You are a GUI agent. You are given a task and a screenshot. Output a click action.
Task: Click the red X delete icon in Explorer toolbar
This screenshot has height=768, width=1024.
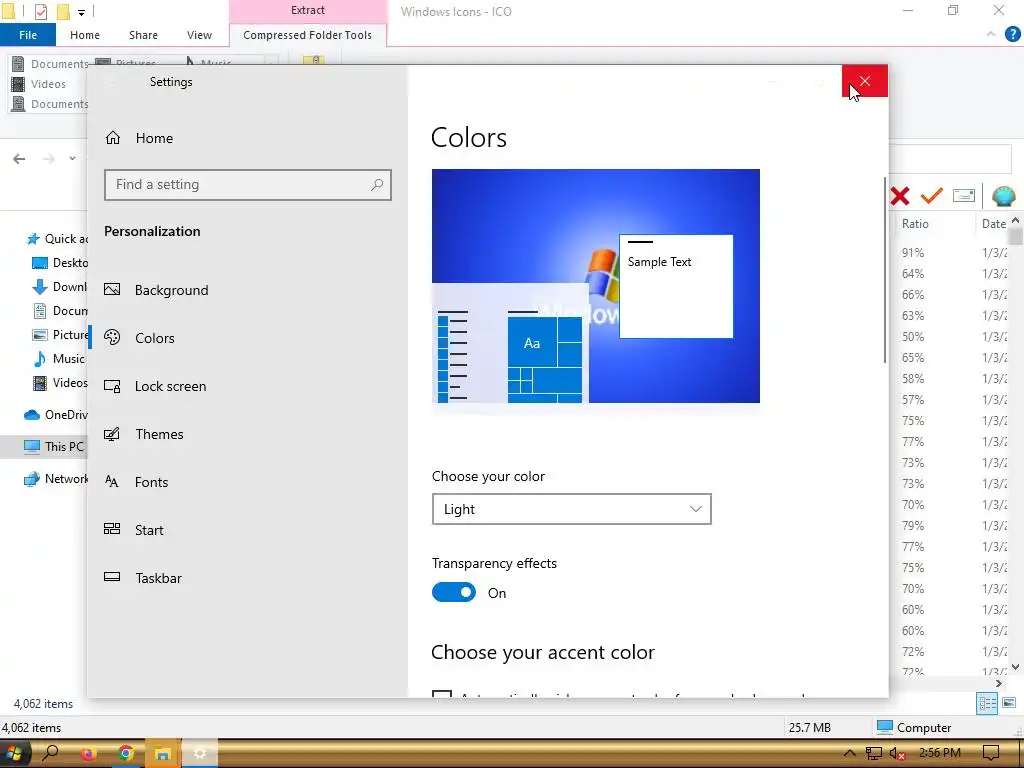click(x=900, y=196)
